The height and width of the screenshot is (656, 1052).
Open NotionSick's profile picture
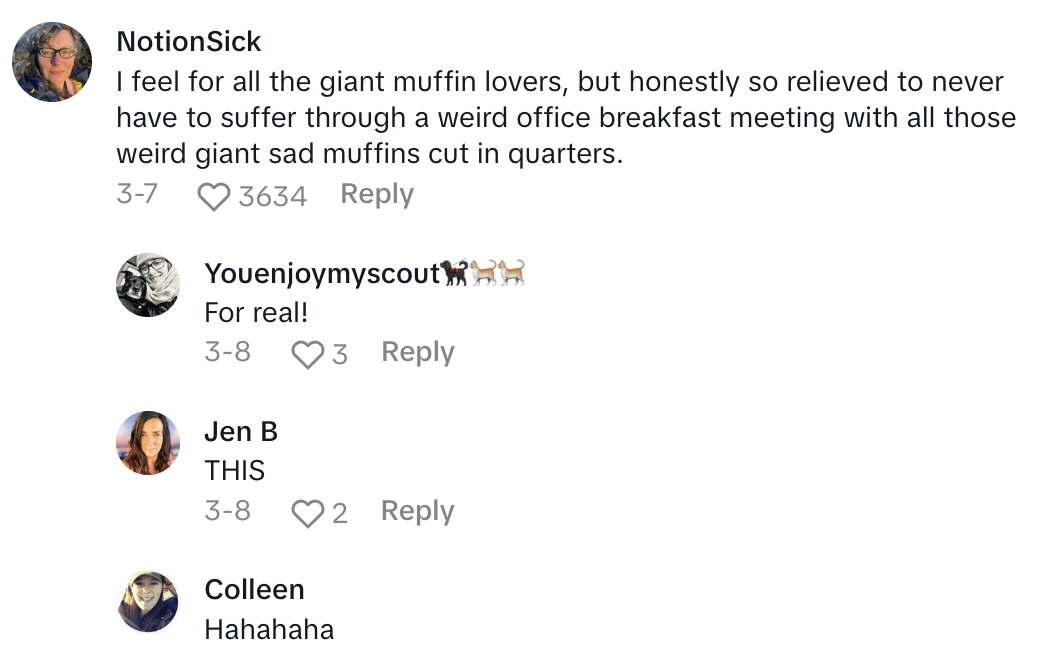(52, 62)
